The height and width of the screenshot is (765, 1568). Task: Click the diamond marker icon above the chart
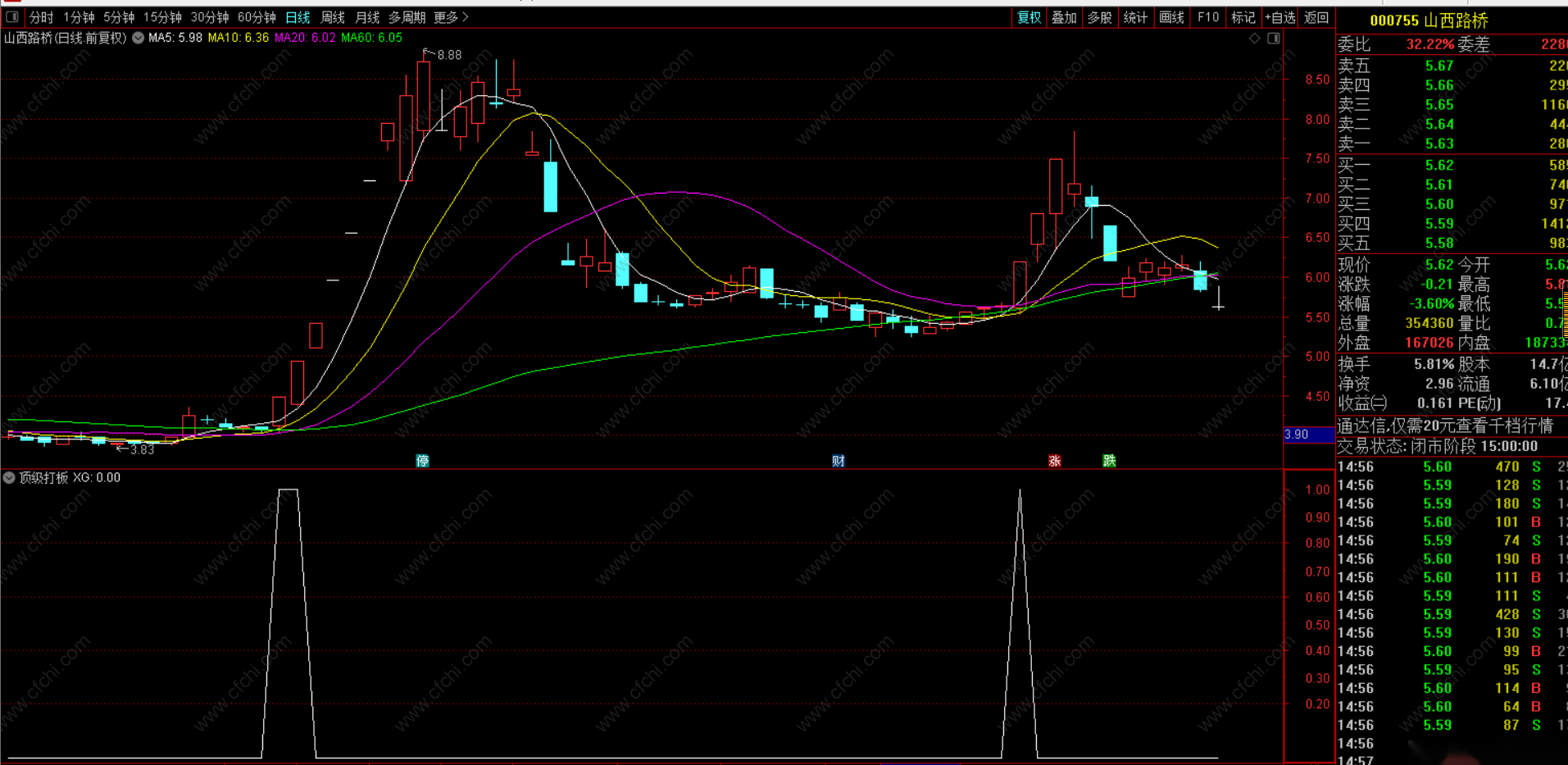[1255, 39]
